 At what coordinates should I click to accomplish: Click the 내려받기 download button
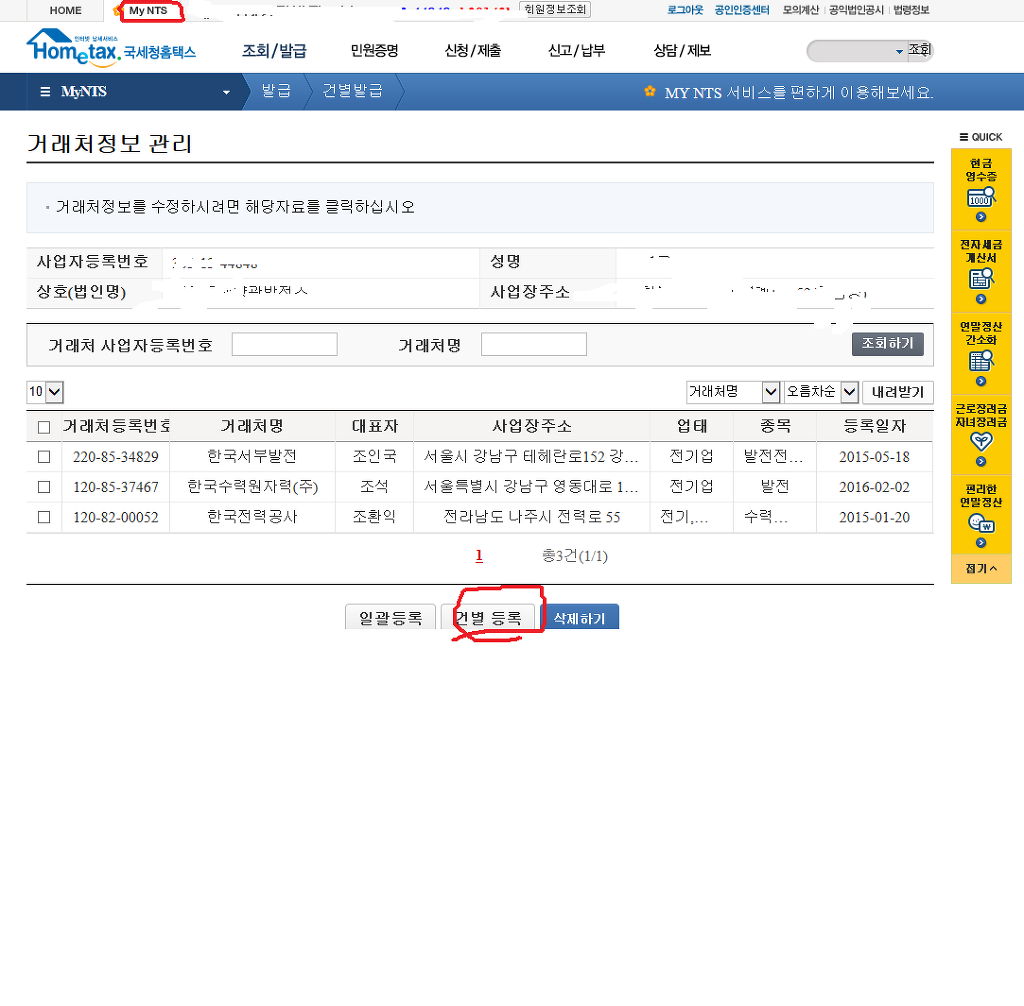pos(897,392)
